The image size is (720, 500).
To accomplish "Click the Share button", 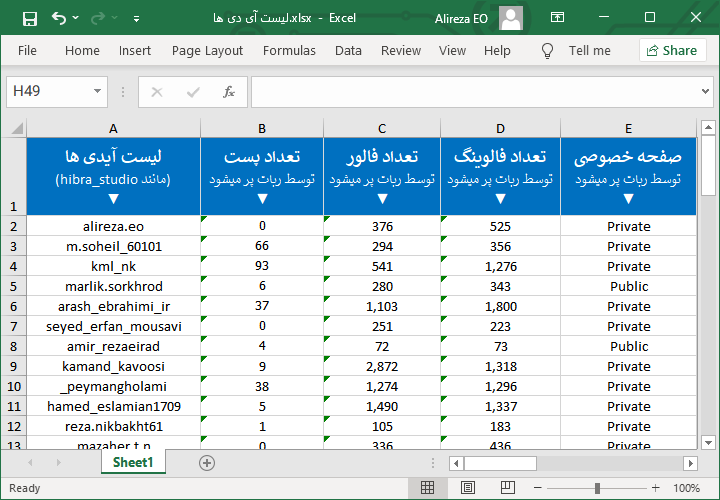I will [x=672, y=51].
